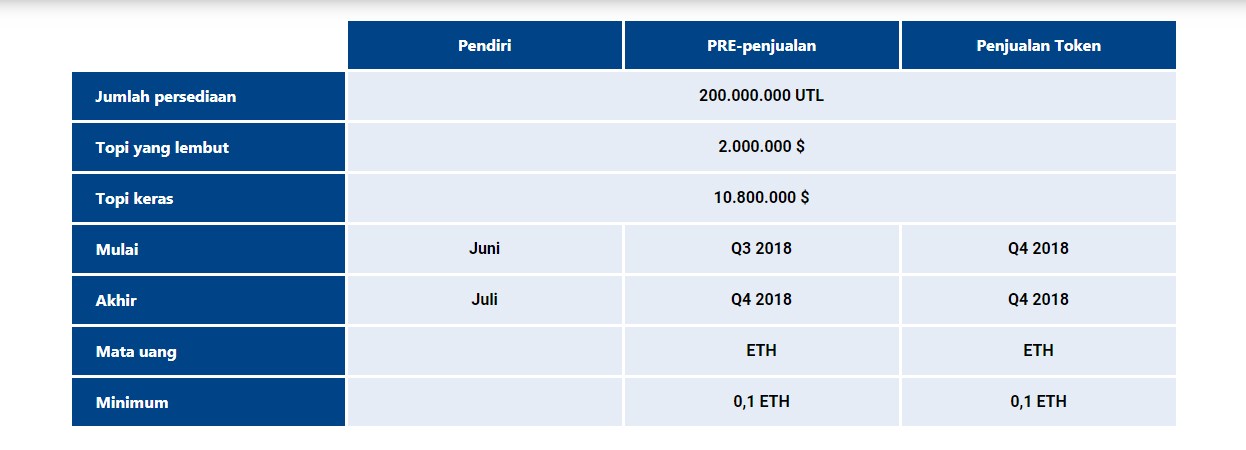Click the 200.000.000 UTL supply value
Viewport: 1246px width, 450px height.
(762, 97)
